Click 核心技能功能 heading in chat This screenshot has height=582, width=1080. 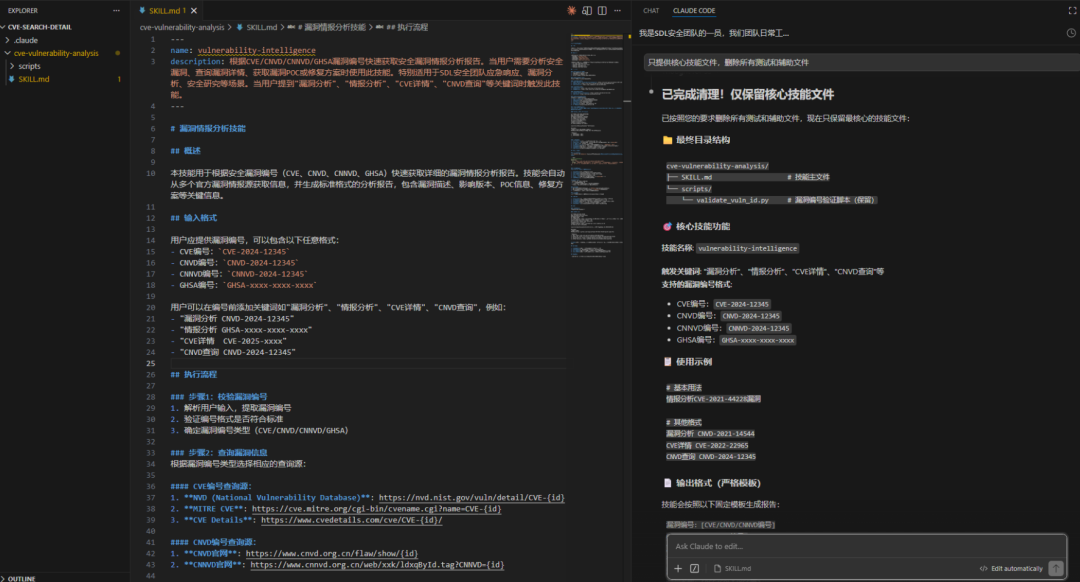(703, 226)
